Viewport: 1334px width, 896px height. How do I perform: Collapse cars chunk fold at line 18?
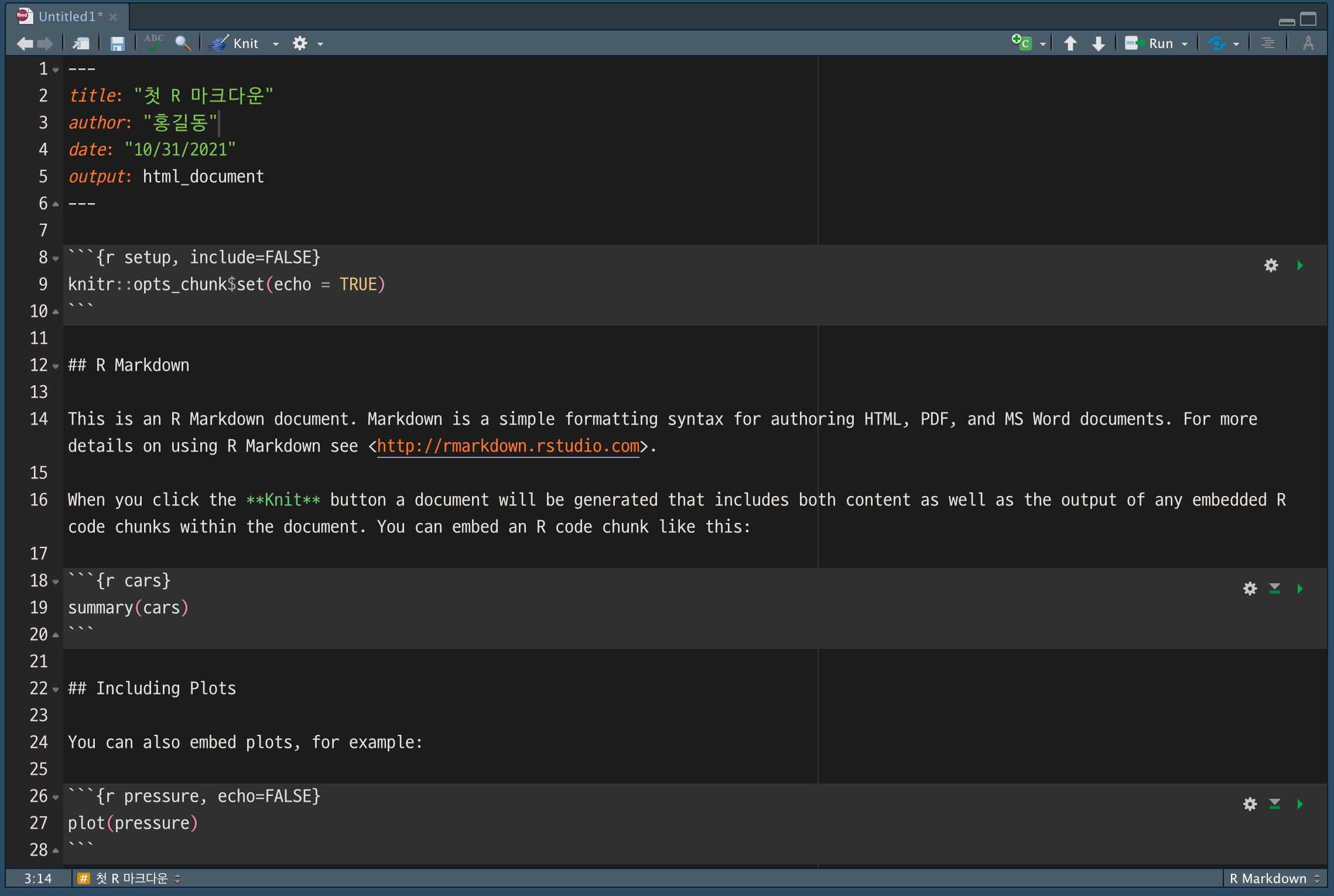(56, 582)
